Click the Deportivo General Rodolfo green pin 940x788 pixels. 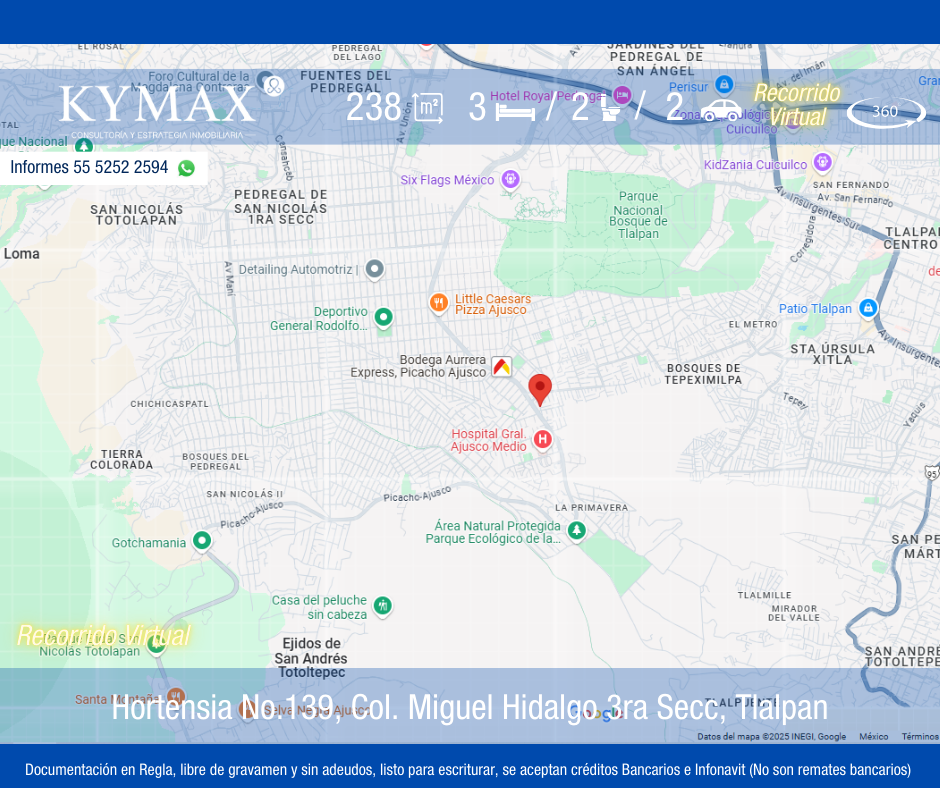(384, 317)
